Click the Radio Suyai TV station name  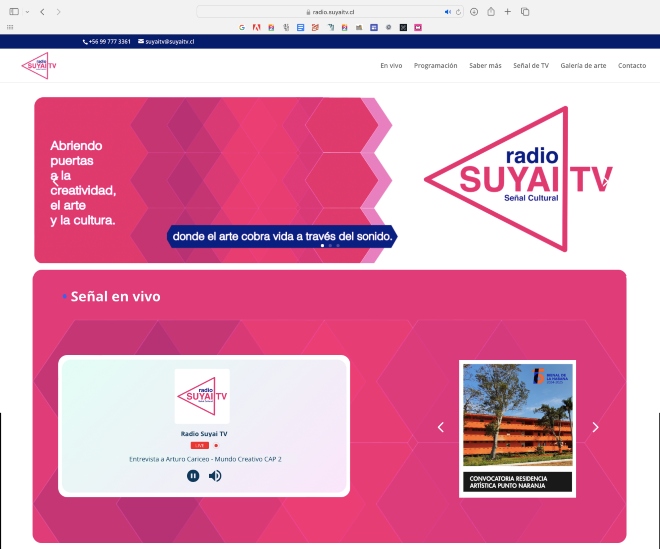tap(204, 434)
